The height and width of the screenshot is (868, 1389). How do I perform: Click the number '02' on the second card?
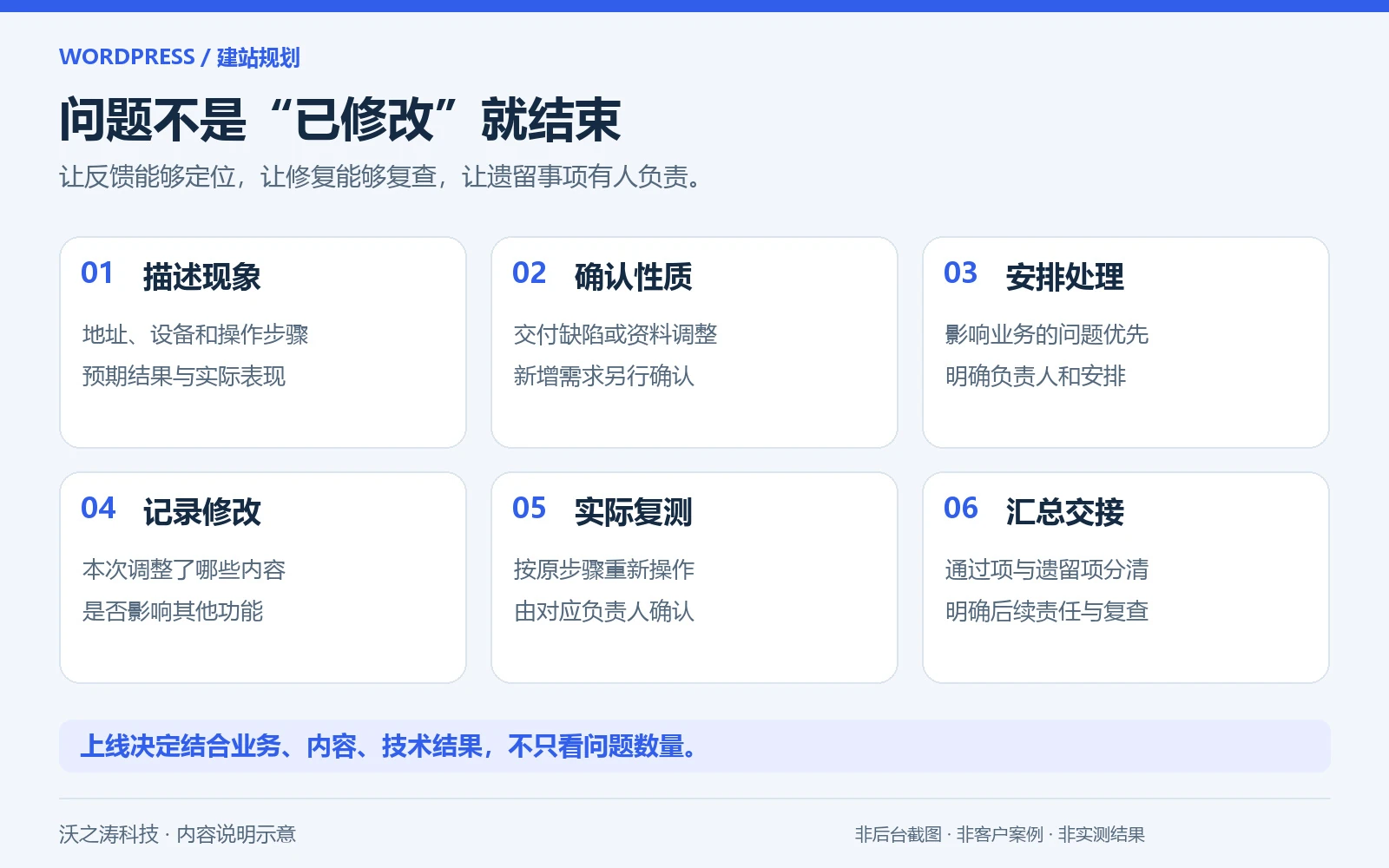[529, 273]
